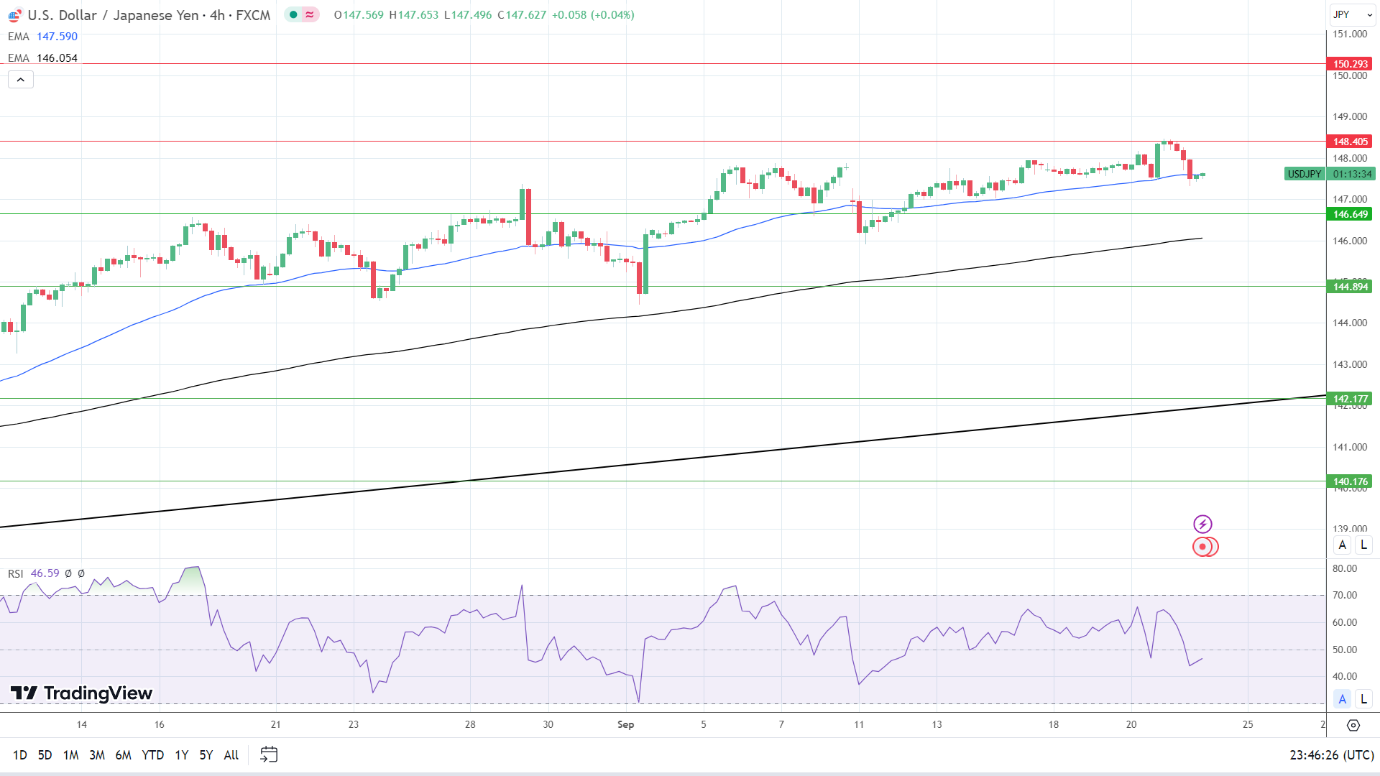Select the RSI indicator label
This screenshot has width=1380, height=776.
pyautogui.click(x=16, y=574)
